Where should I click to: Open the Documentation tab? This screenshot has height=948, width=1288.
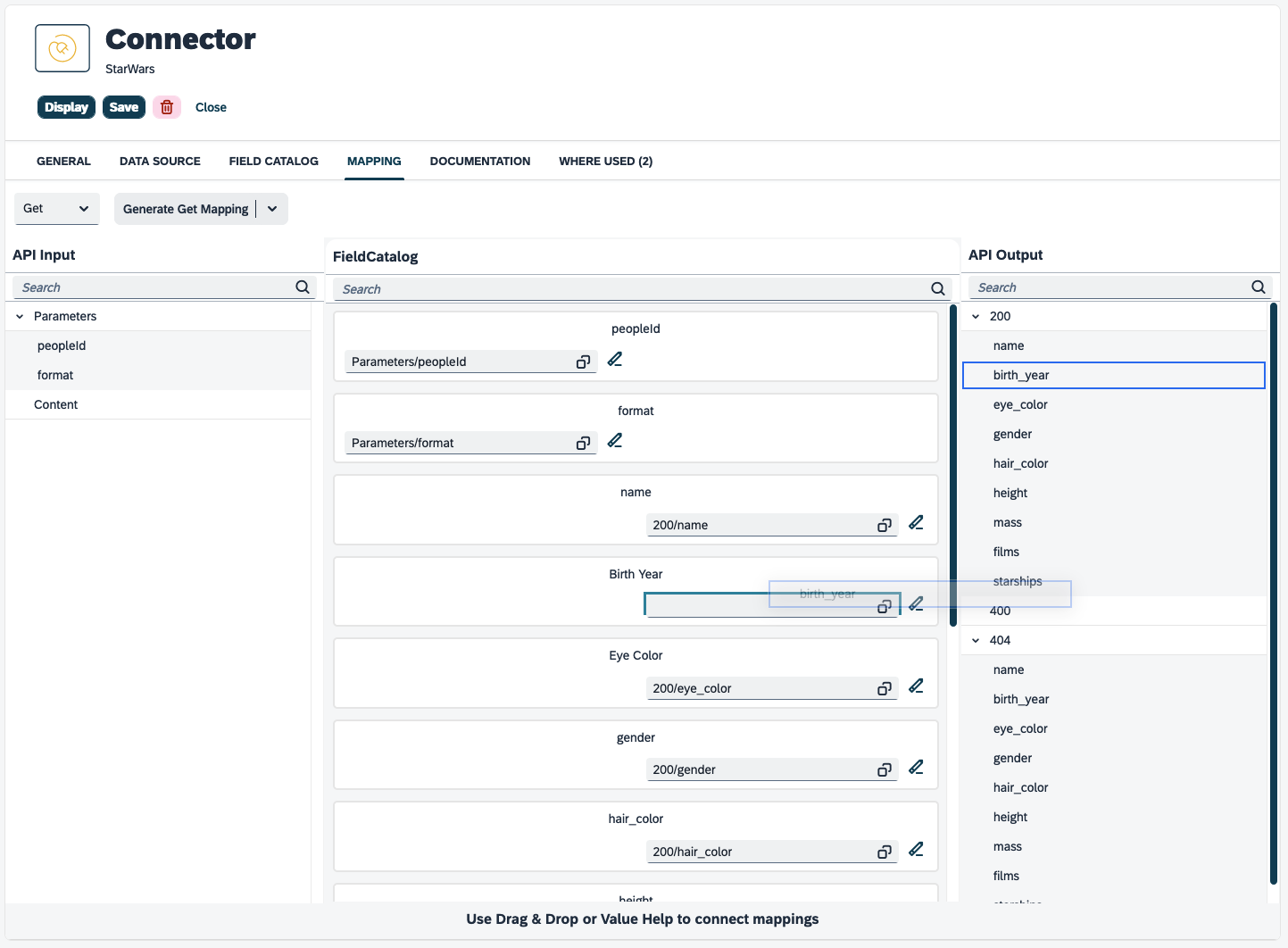(479, 162)
